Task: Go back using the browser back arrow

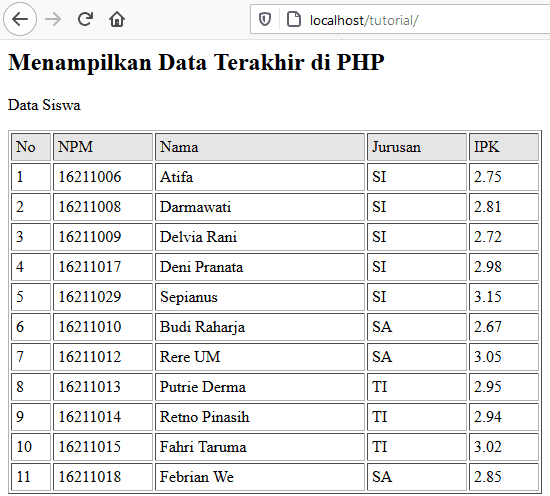Action: [20, 19]
